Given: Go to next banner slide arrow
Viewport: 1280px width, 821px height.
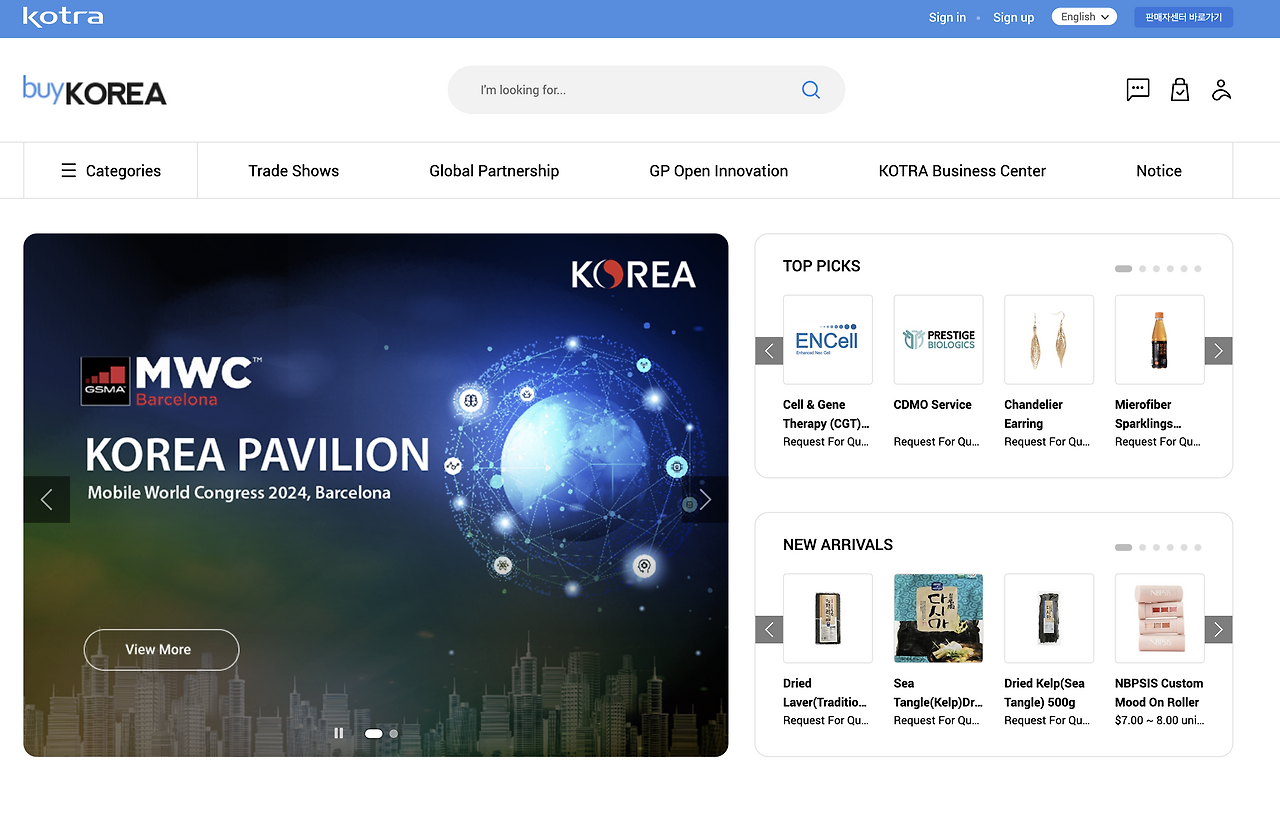Looking at the screenshot, I should coord(705,499).
